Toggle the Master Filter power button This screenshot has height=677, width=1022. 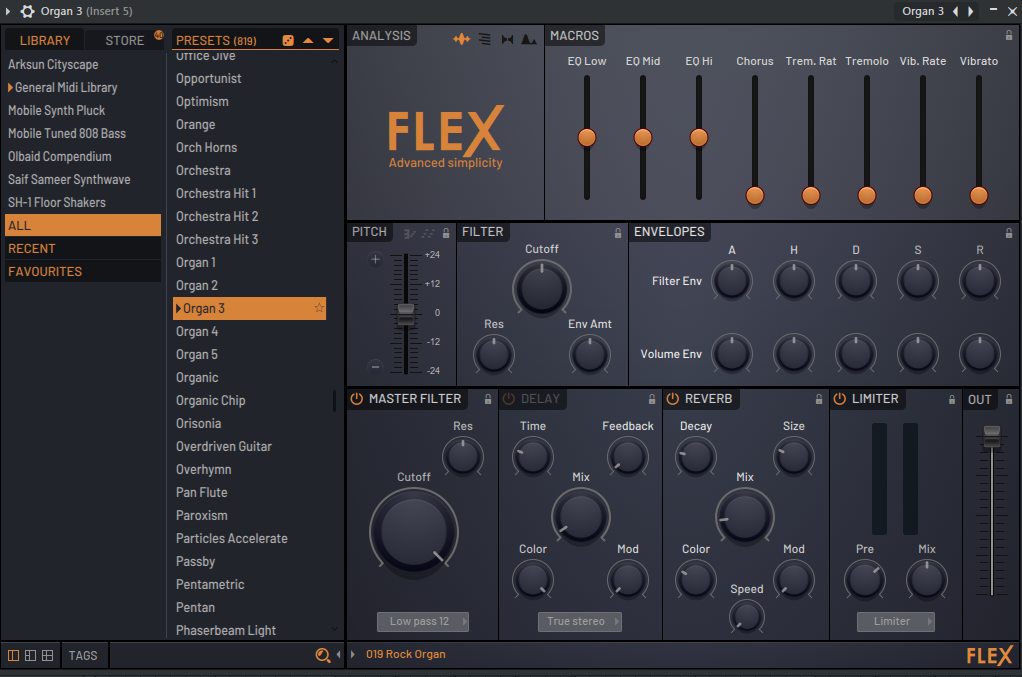pos(357,399)
